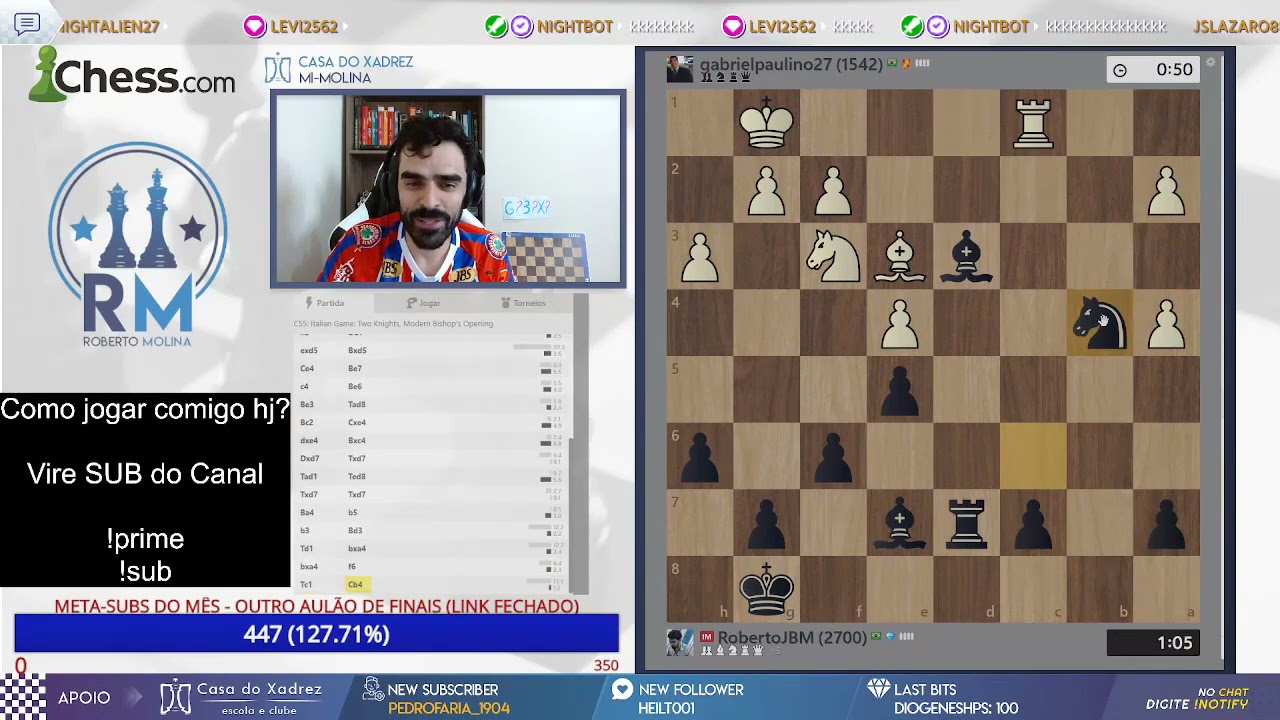The image size is (1280, 720).
Task: Select the white pawn on f2
Action: pos(833,190)
